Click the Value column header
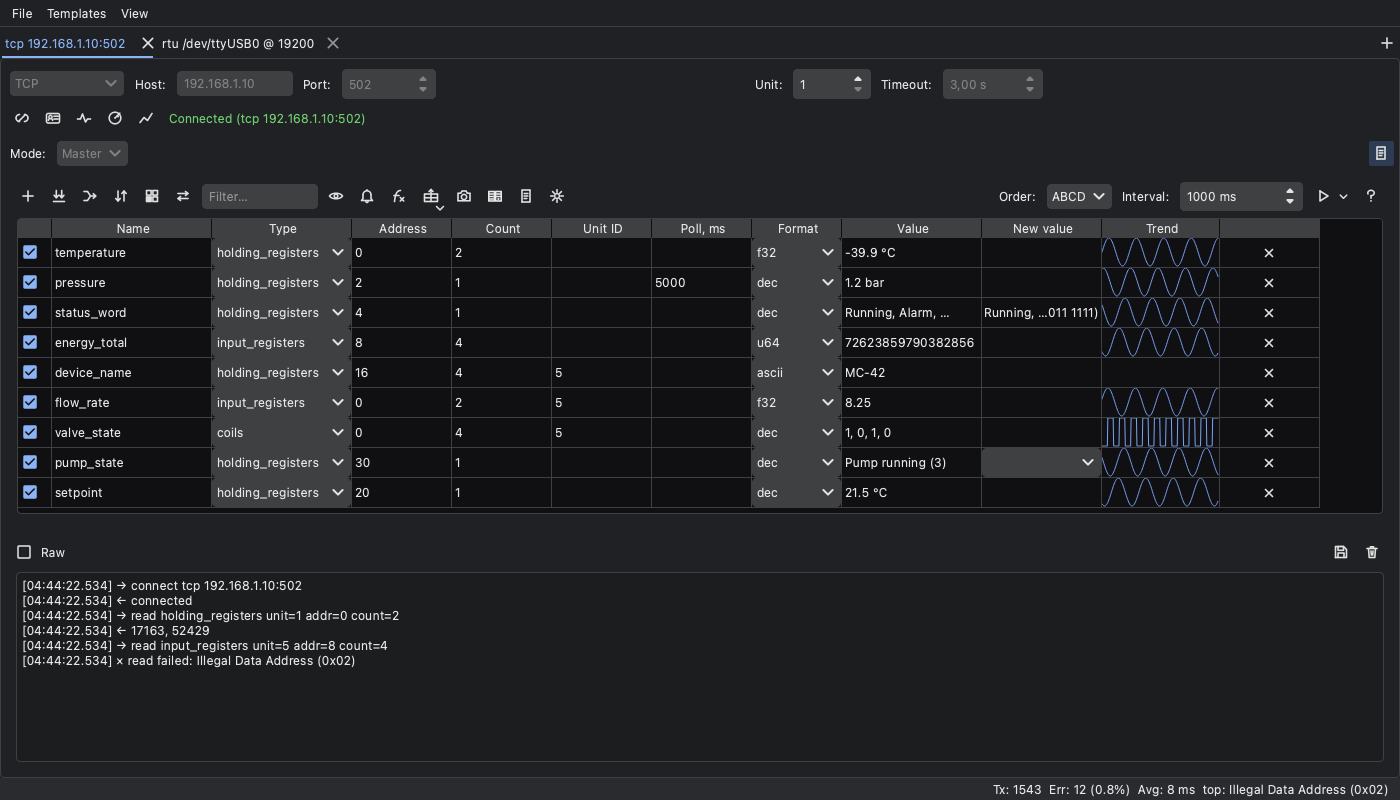The width and height of the screenshot is (1400, 800). click(x=912, y=228)
